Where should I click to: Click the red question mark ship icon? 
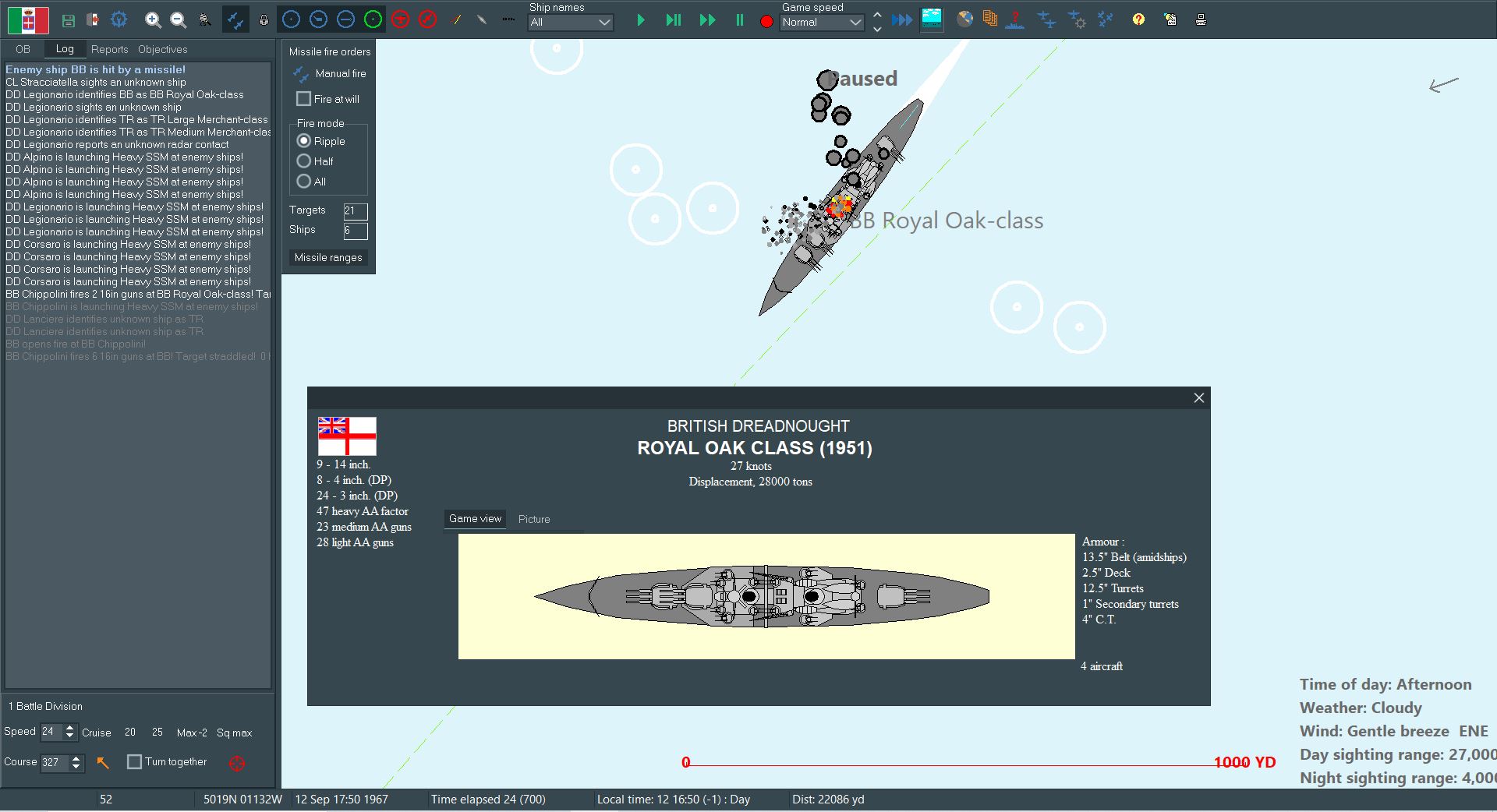tap(1014, 20)
